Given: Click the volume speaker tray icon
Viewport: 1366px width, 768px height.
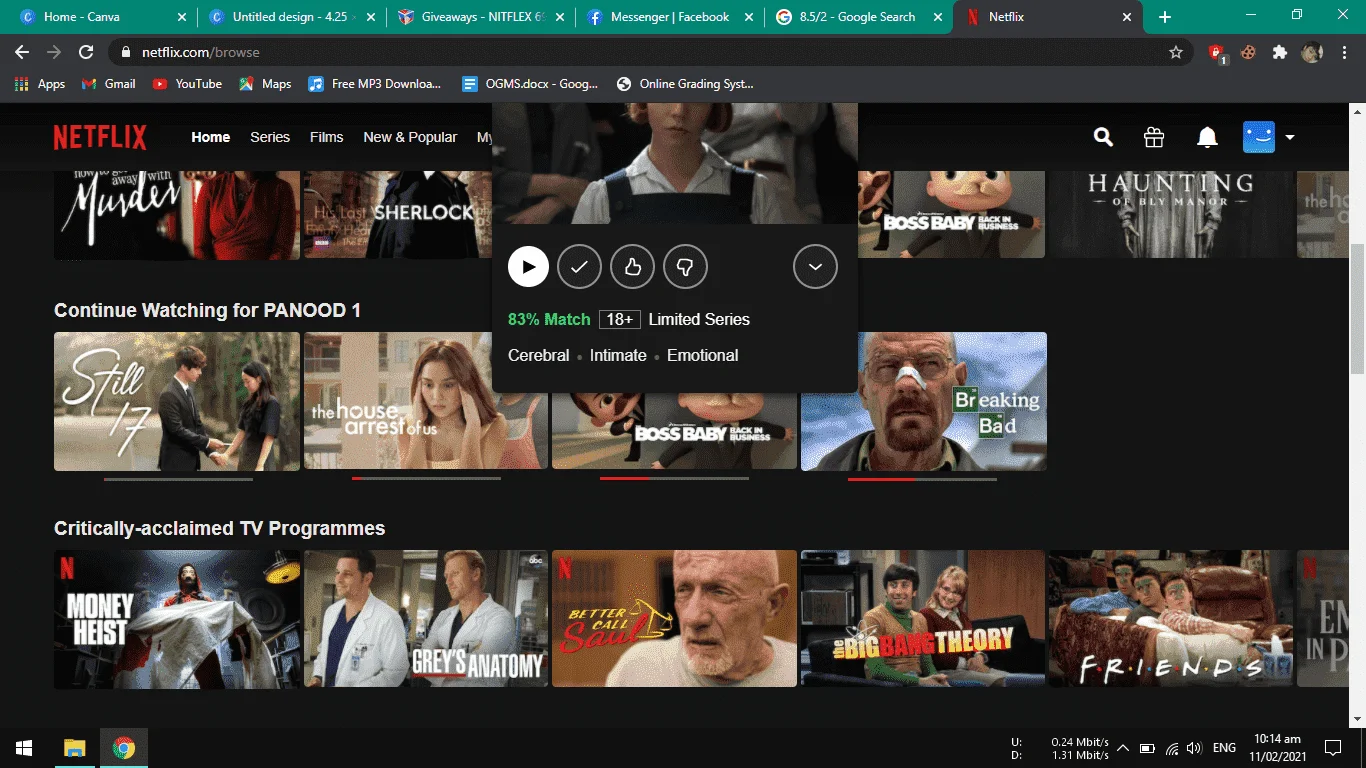Looking at the screenshot, I should click(1193, 748).
